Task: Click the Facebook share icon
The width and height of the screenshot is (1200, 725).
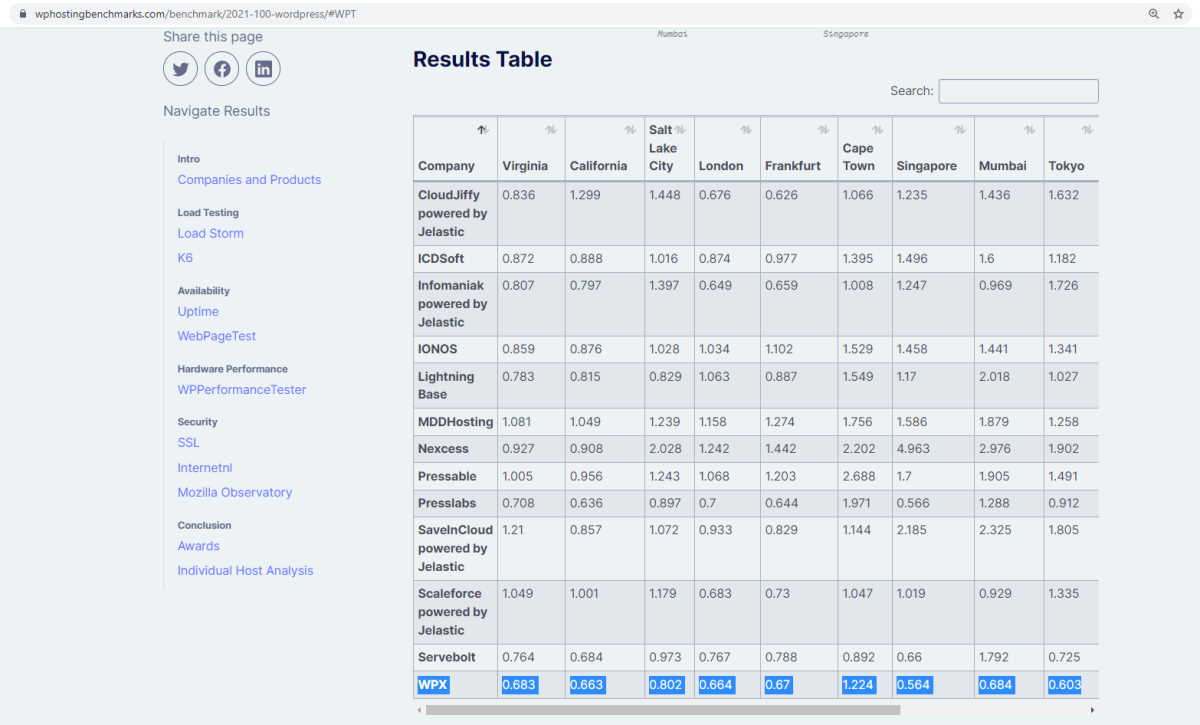Action: coord(222,69)
